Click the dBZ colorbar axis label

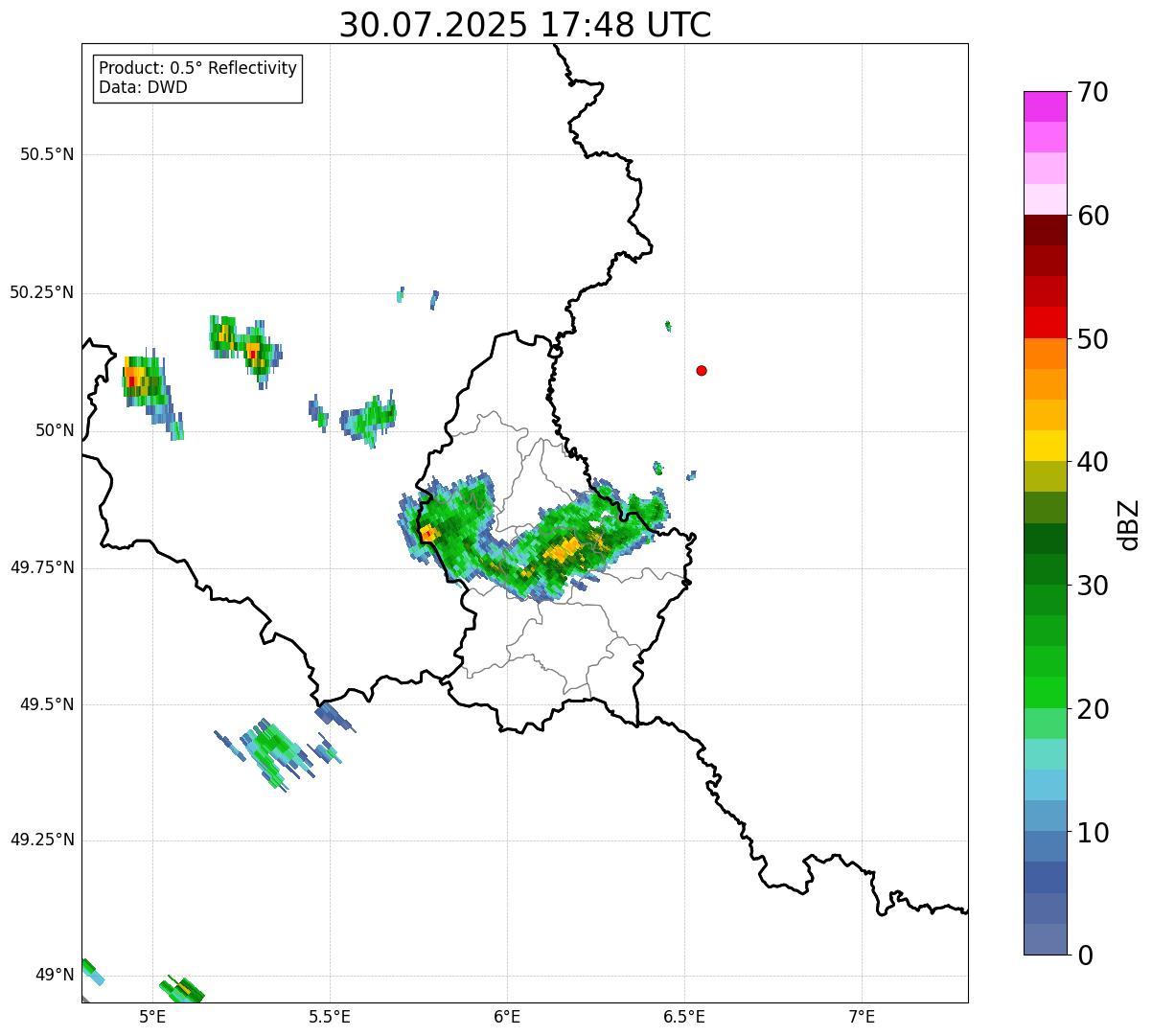pyautogui.click(x=1129, y=523)
